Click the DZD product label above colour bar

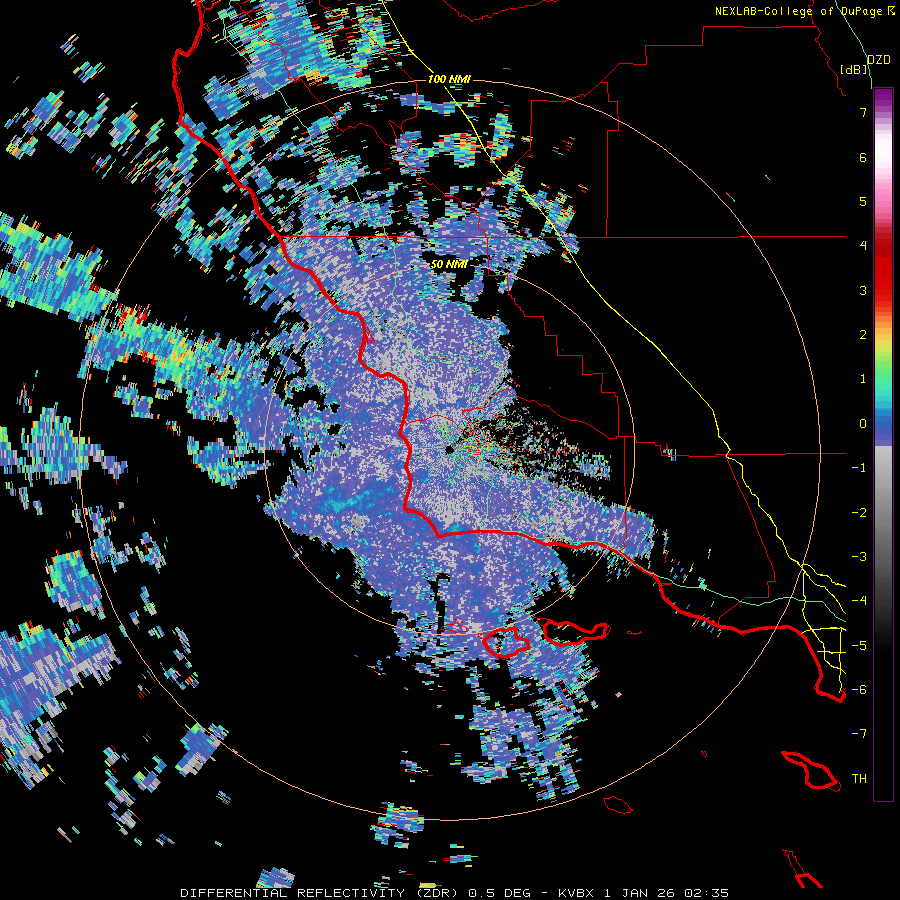[x=879, y=60]
